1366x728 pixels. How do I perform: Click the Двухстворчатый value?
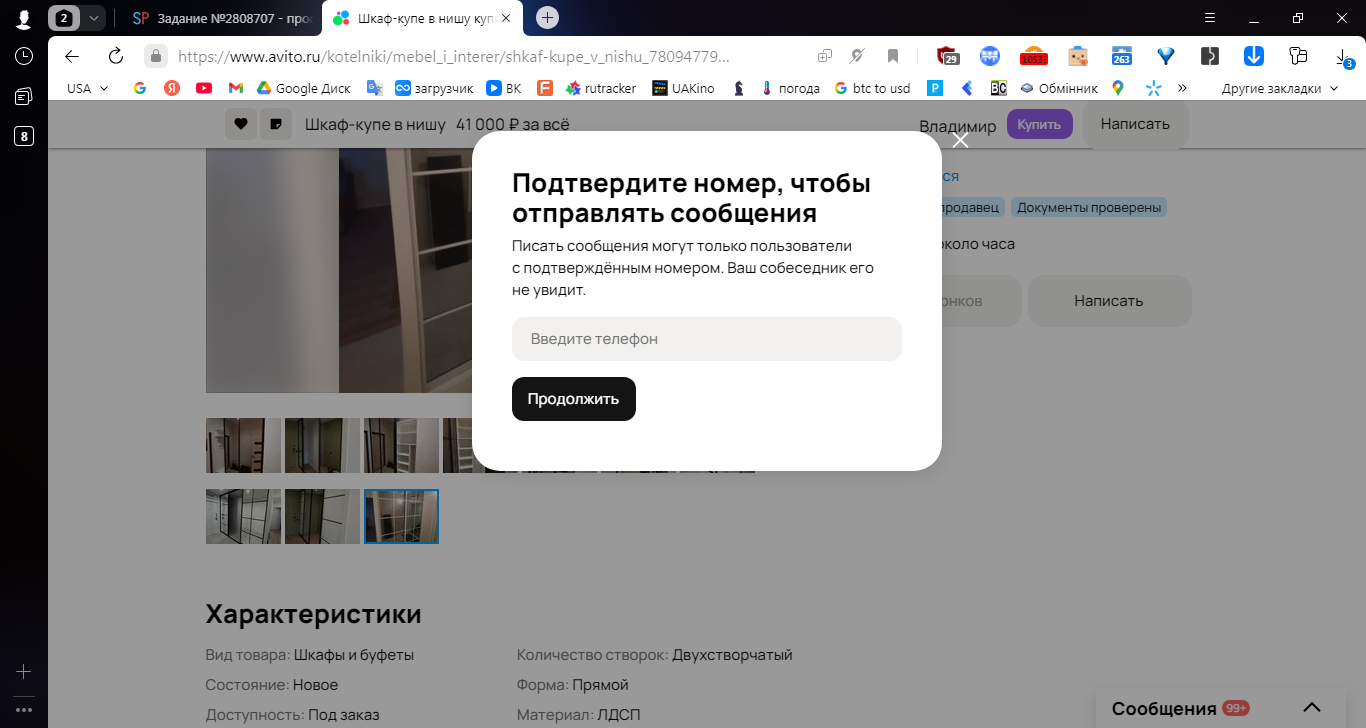pos(732,655)
